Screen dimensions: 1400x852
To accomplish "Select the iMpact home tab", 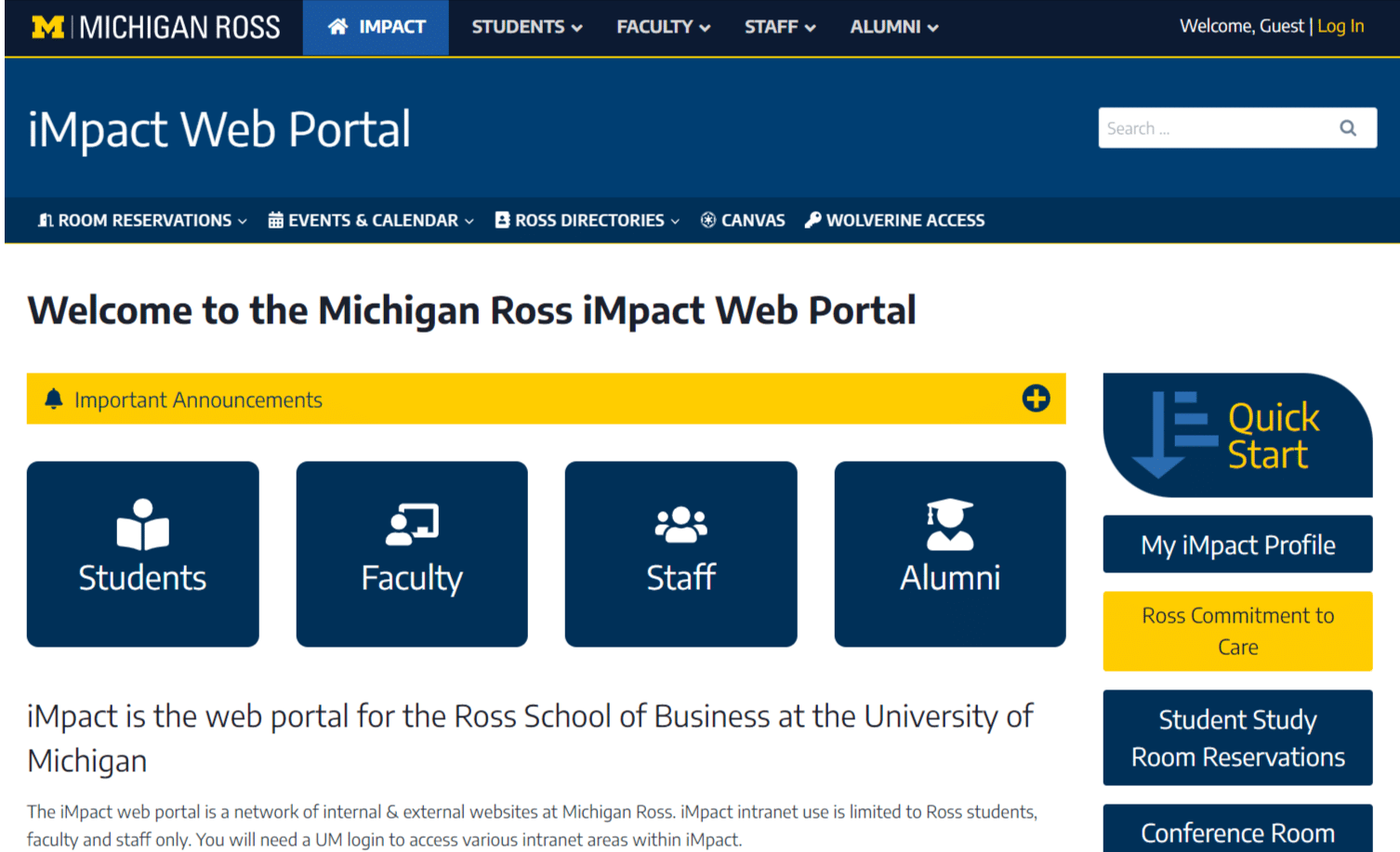I will click(376, 27).
